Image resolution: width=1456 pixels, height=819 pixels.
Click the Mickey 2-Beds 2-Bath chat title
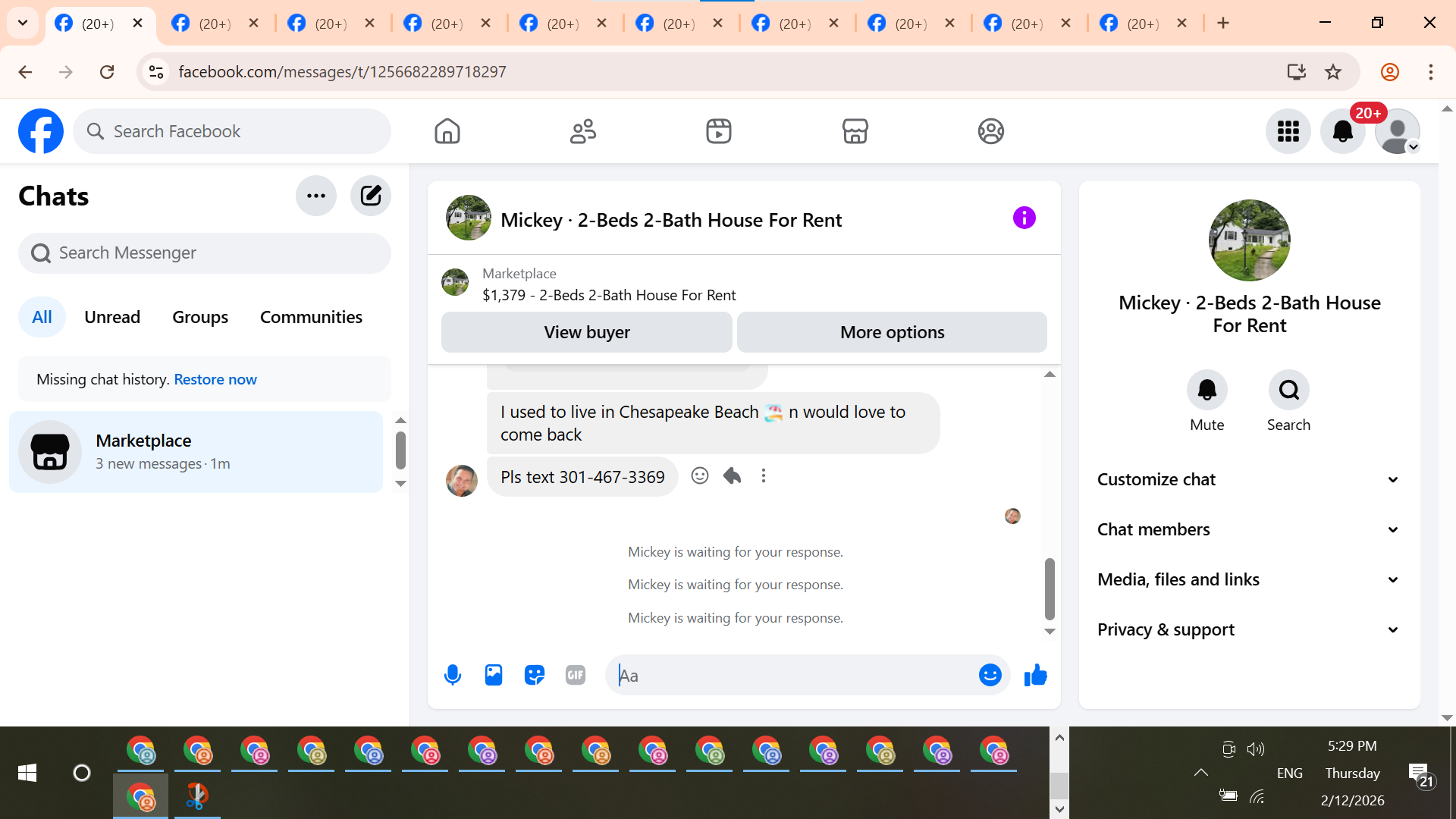pos(671,220)
